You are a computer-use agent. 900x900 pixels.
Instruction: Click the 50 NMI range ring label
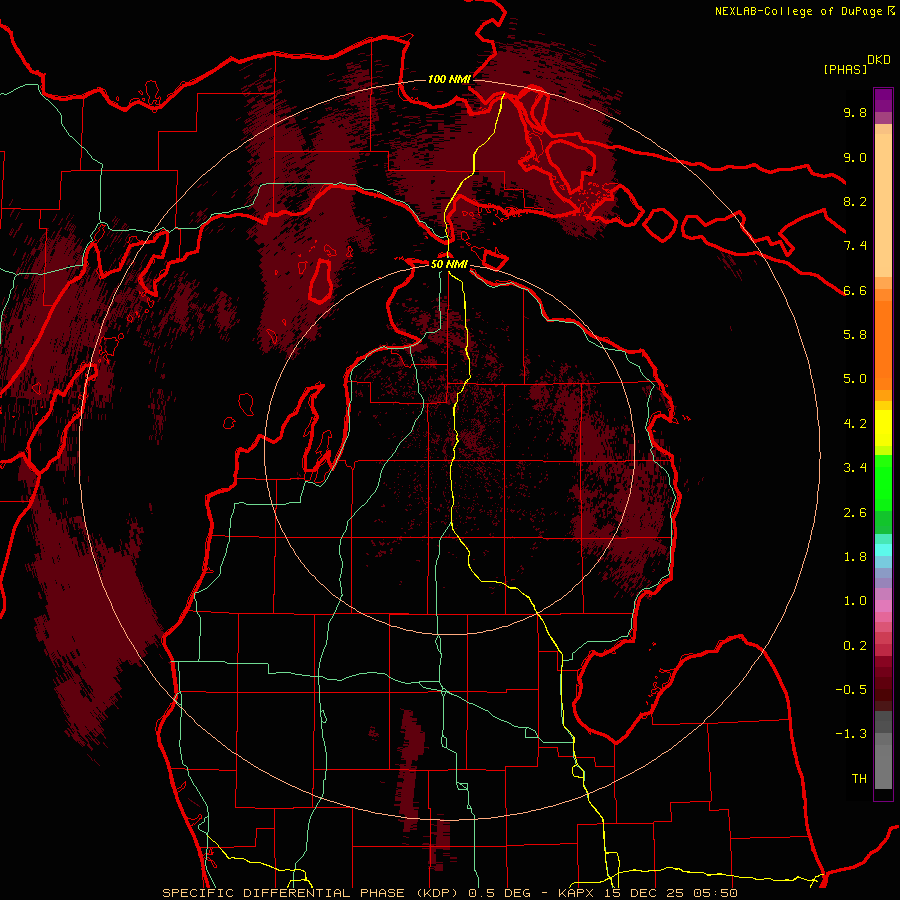point(449,264)
